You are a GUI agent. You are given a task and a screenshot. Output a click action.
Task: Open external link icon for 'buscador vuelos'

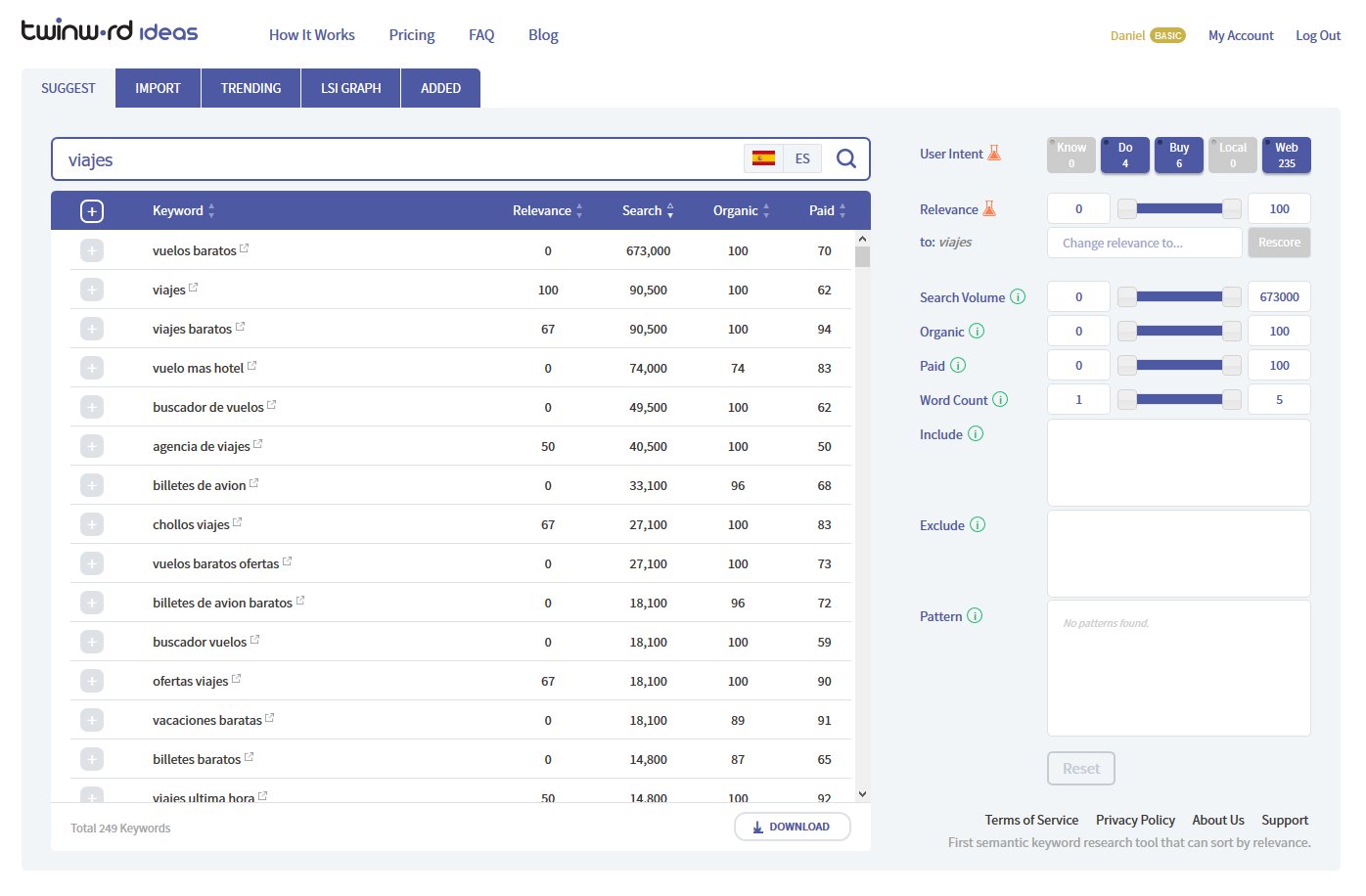255,640
